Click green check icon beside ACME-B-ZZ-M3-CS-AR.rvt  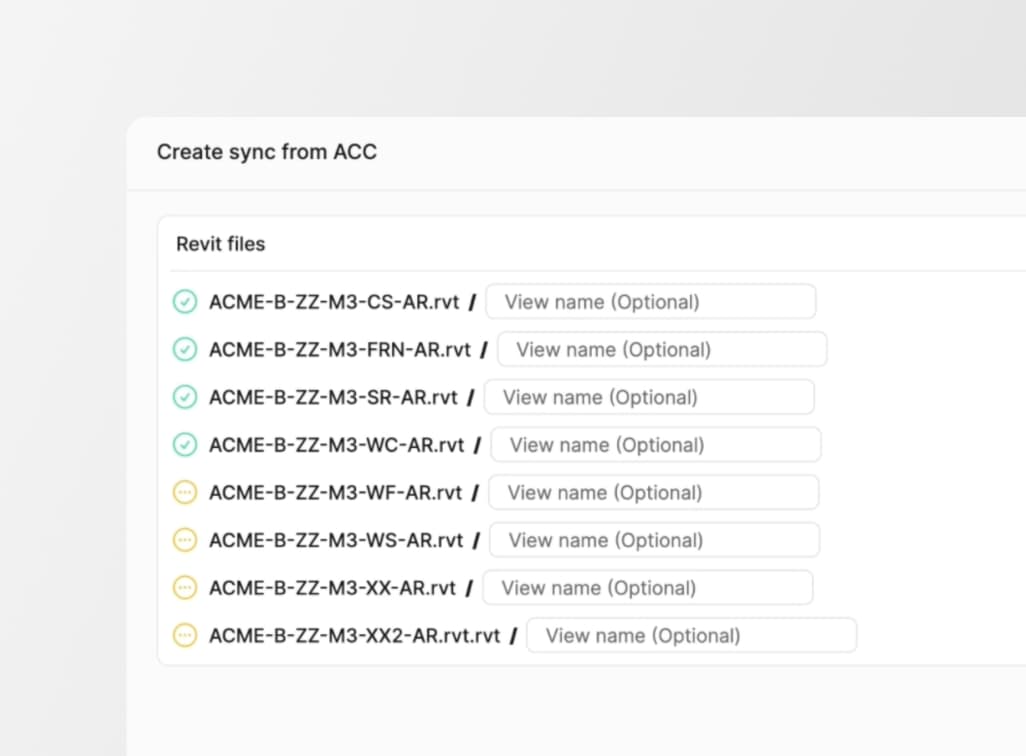(x=185, y=302)
